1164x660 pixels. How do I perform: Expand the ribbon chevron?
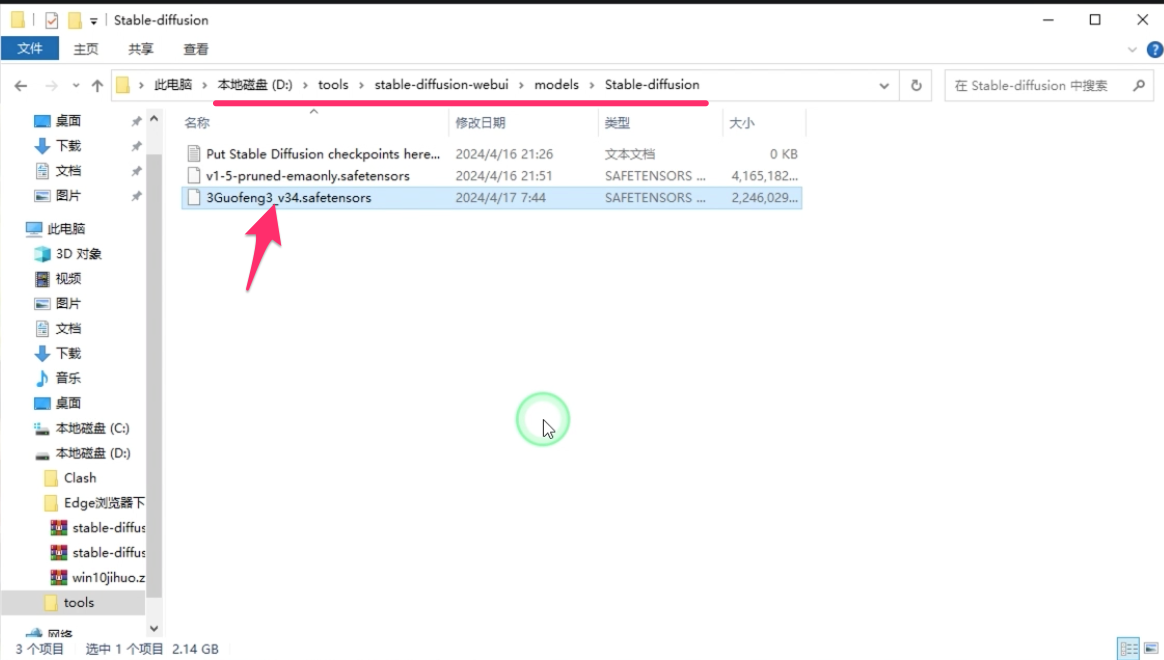pos(1132,50)
